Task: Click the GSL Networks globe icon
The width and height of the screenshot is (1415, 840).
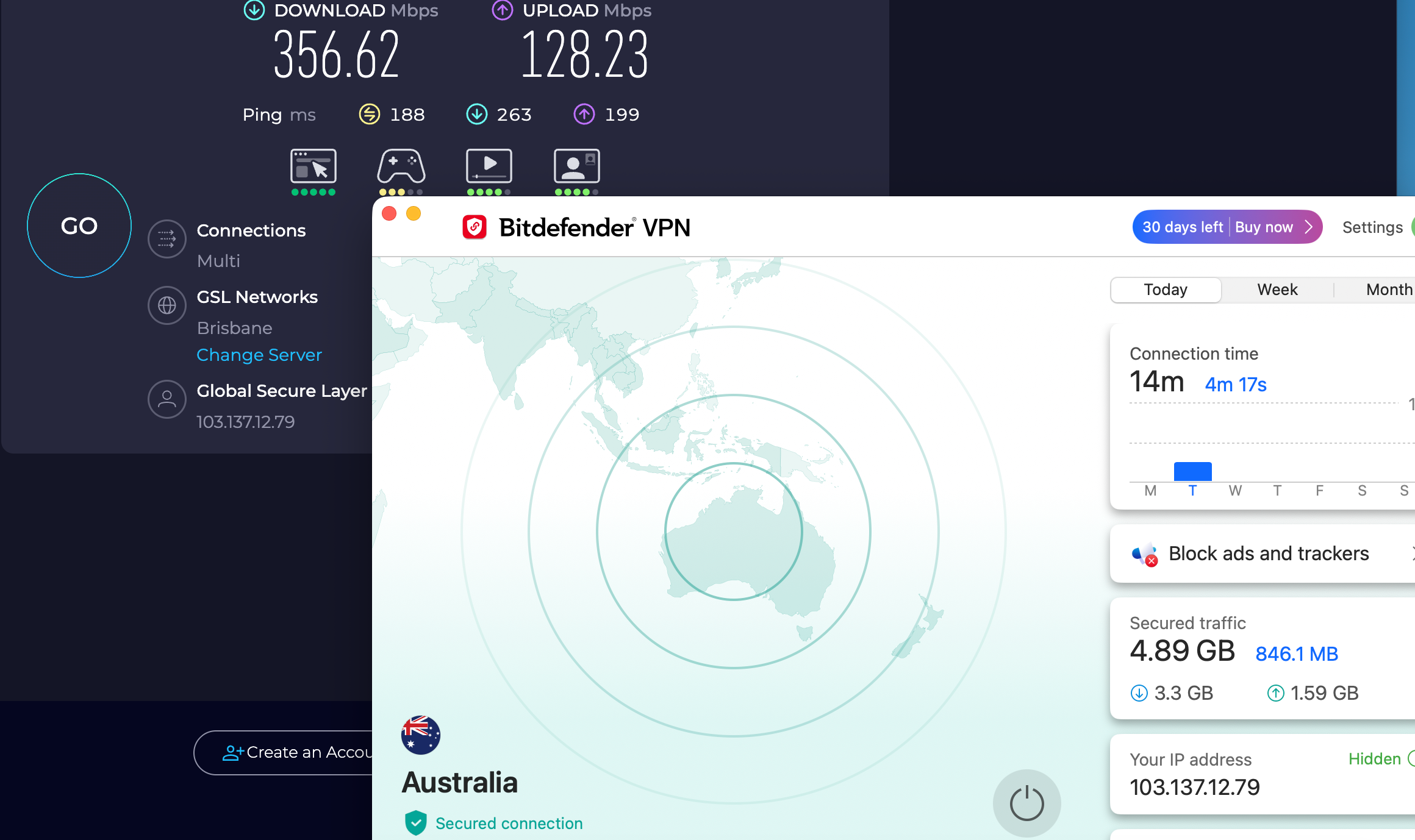Action: [x=167, y=305]
